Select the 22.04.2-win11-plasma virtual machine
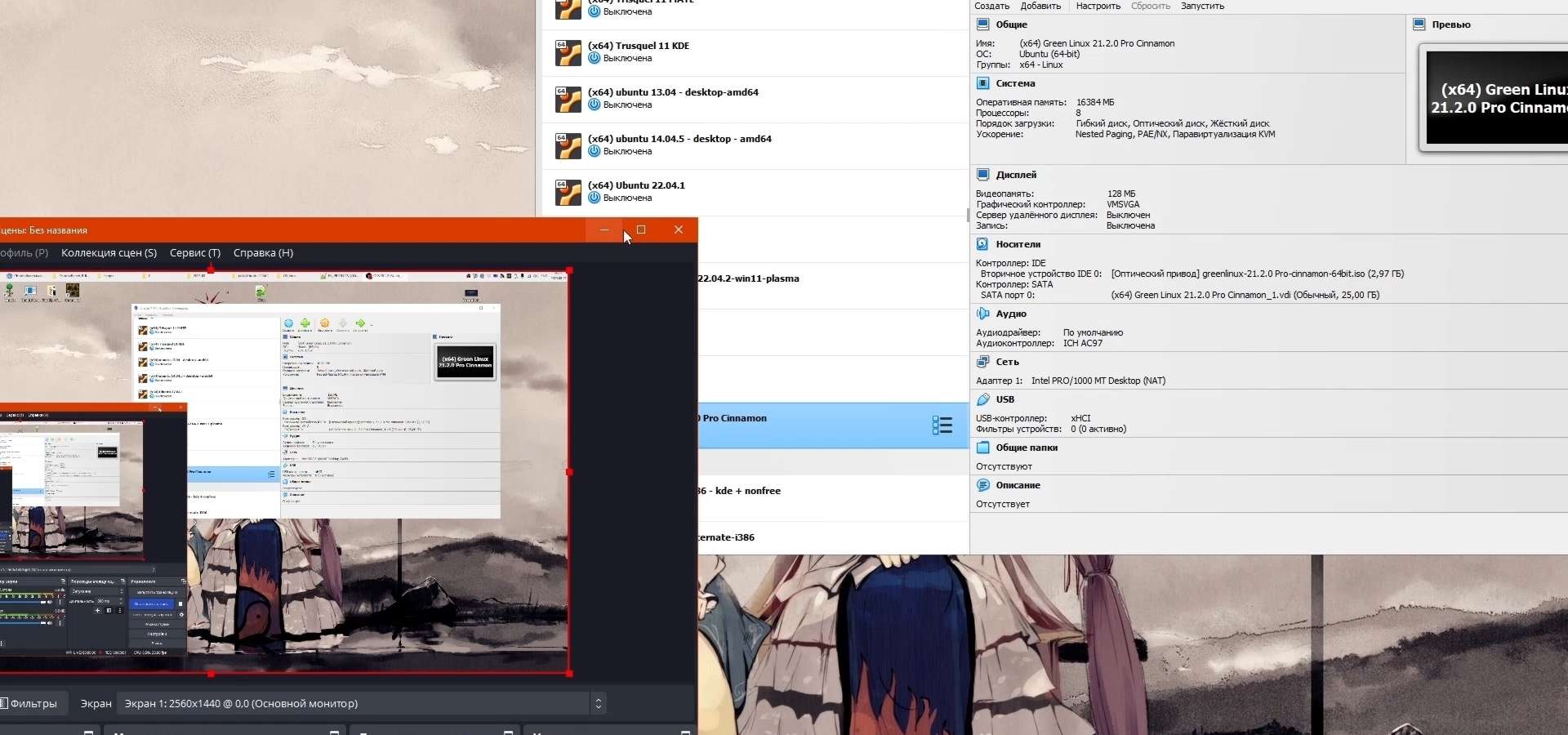Image resolution: width=1568 pixels, height=735 pixels. (834, 286)
